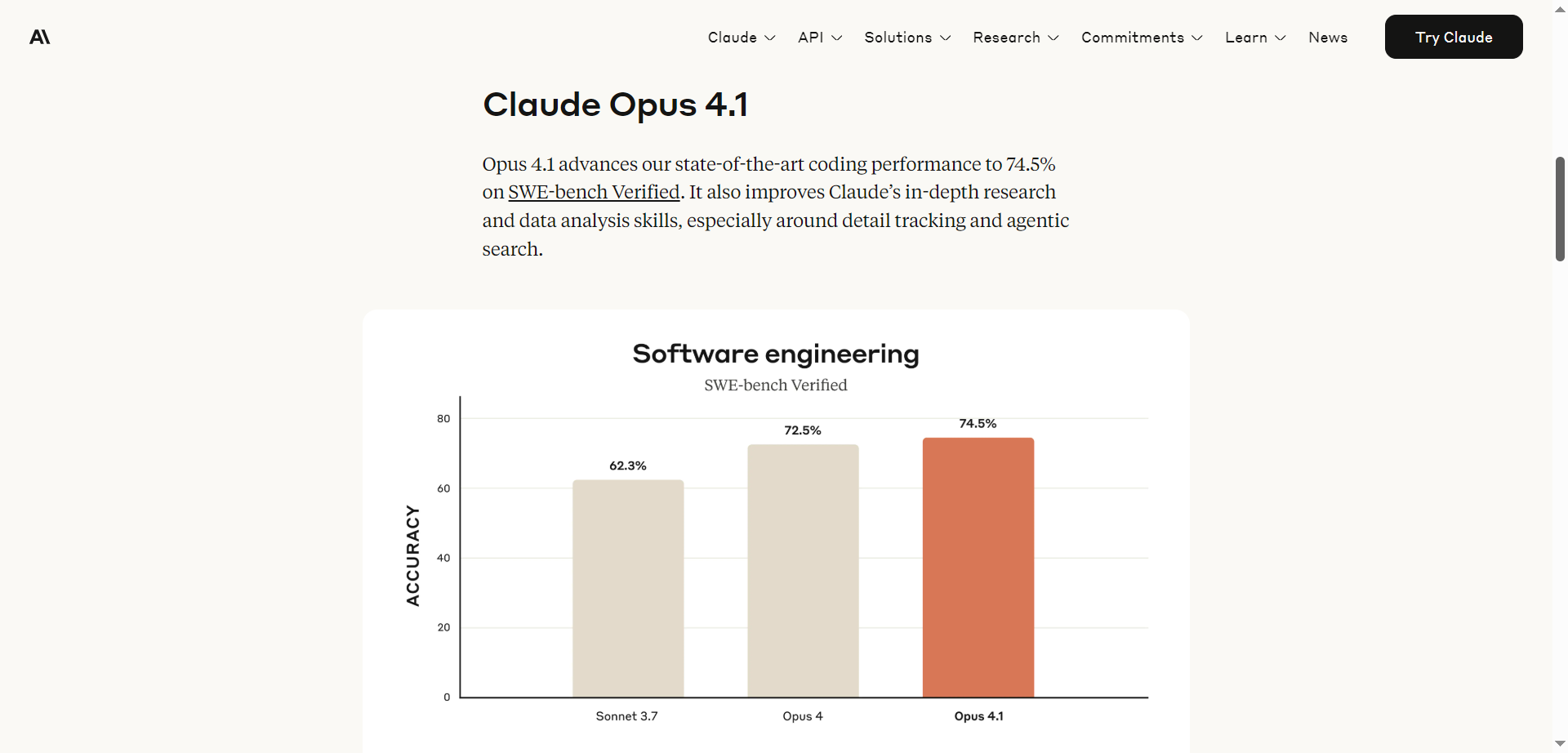Screen dimensions: 1568x753
Task: Click the Try Claude button
Action: 1454,37
